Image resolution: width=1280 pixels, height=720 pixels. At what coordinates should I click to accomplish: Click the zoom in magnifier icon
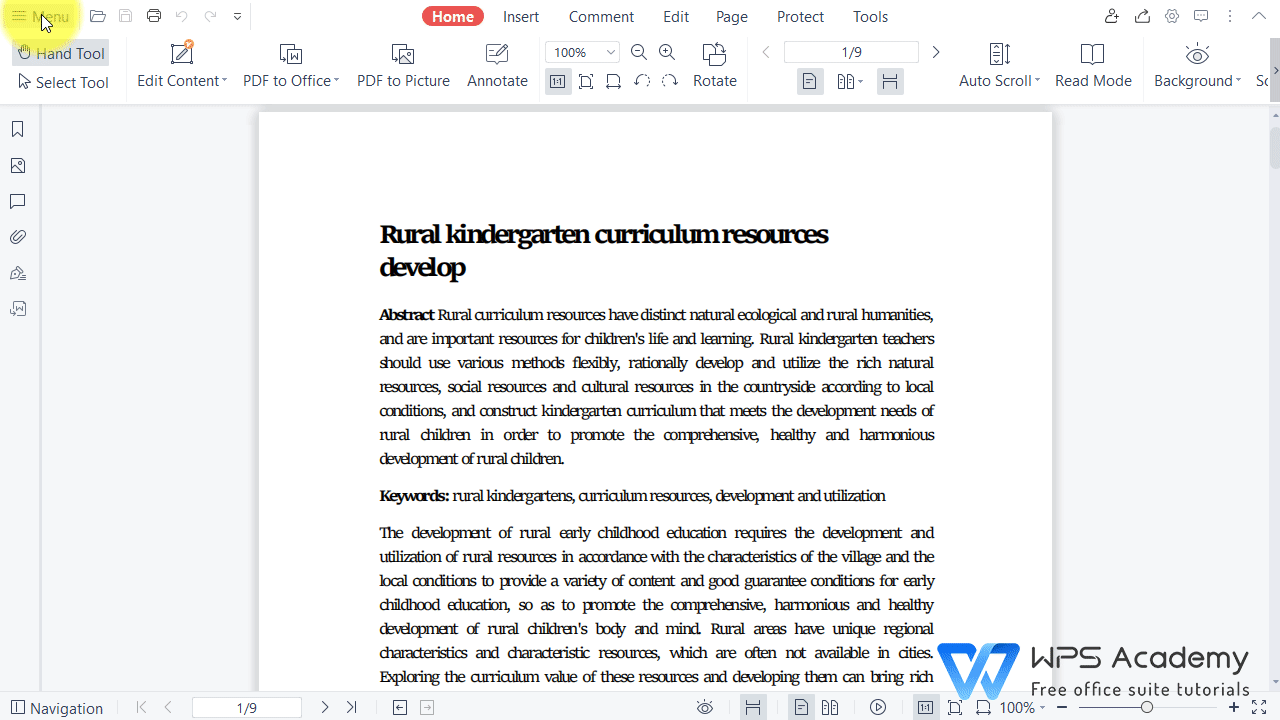[666, 52]
